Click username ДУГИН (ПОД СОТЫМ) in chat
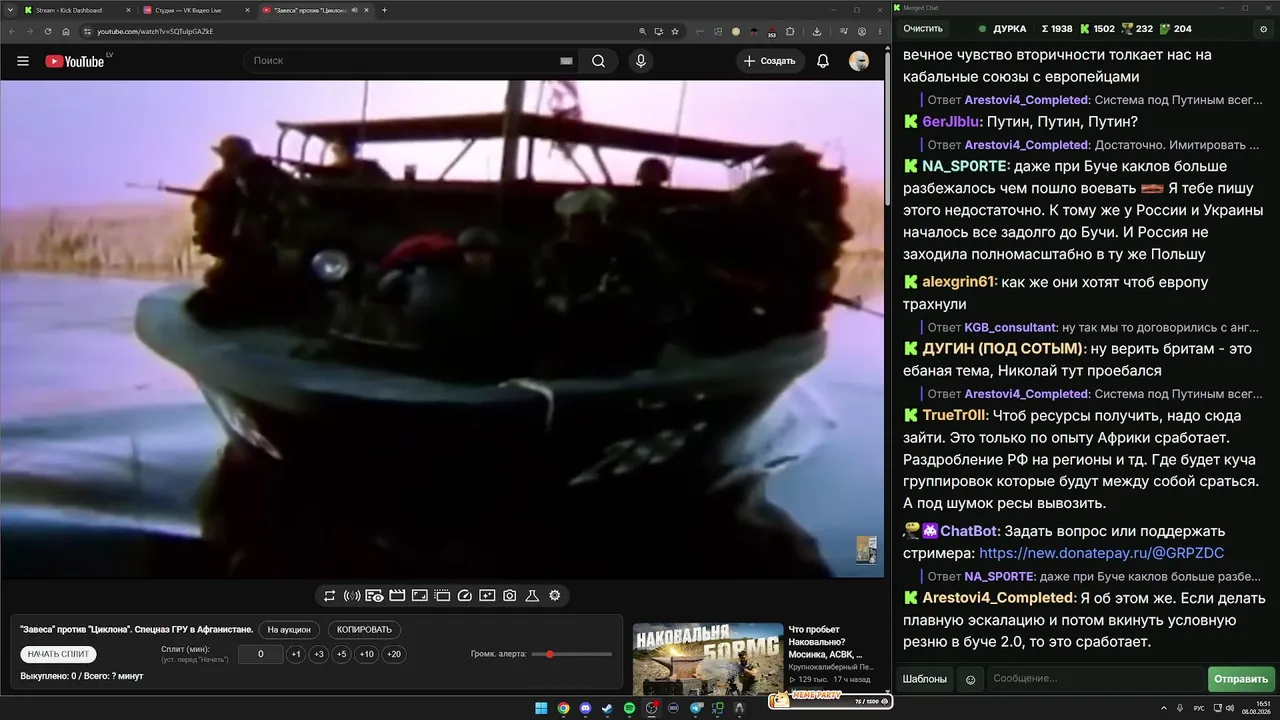The width and height of the screenshot is (1280, 720). tap(1003, 349)
